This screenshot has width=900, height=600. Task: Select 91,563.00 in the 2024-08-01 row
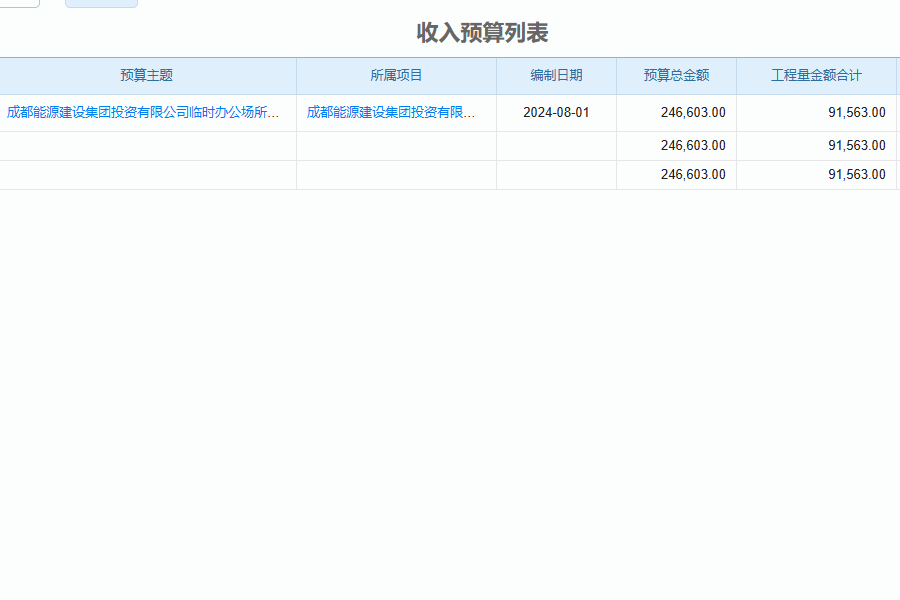[856, 113]
